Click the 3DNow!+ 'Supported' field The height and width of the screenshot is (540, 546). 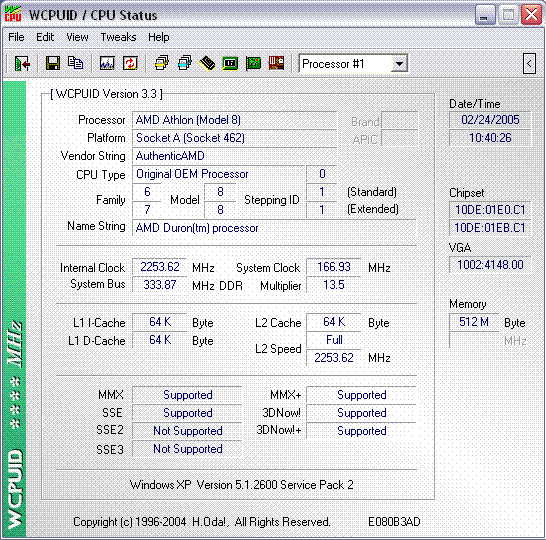[361, 431]
